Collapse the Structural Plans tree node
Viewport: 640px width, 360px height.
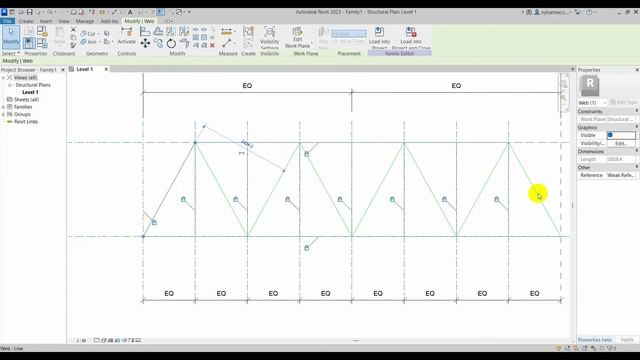10,85
